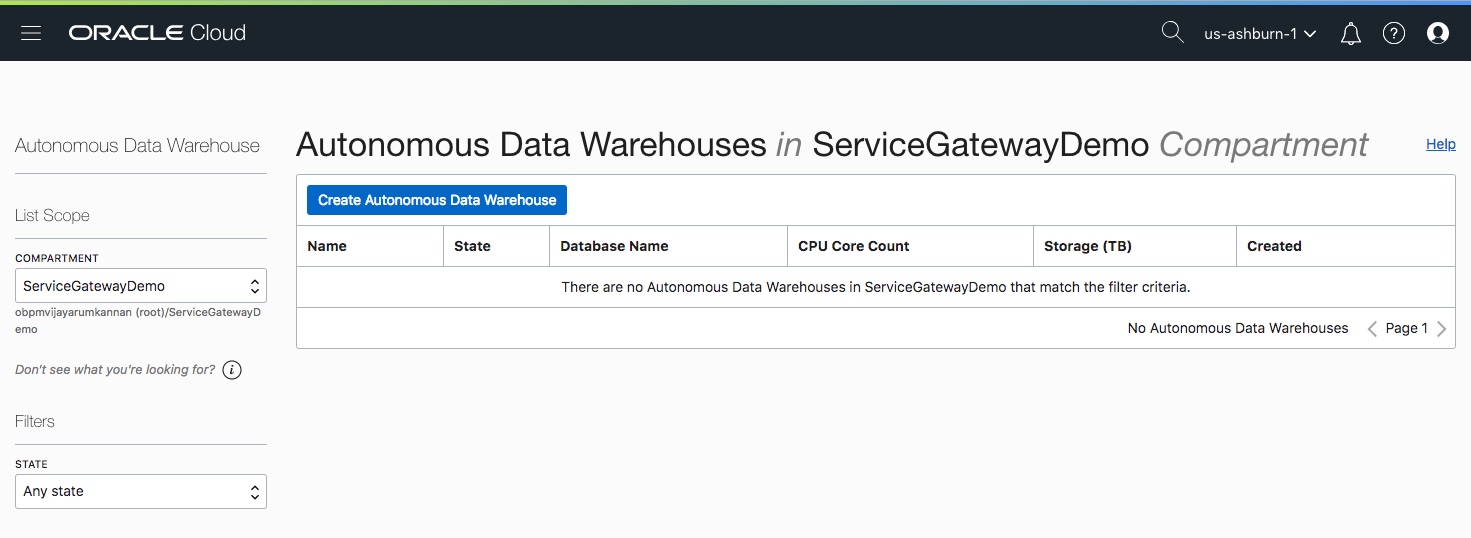Click the CPU Core Count column header

click(854, 246)
